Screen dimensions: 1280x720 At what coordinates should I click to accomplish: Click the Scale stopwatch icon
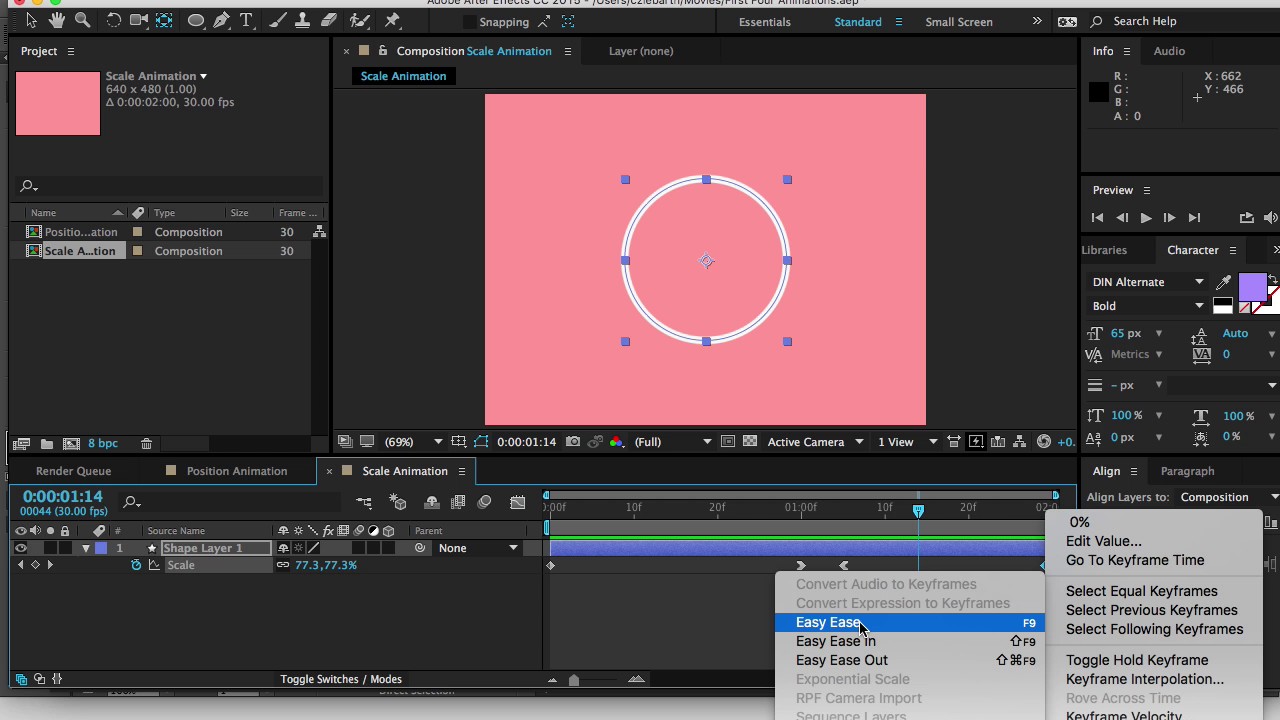136,565
